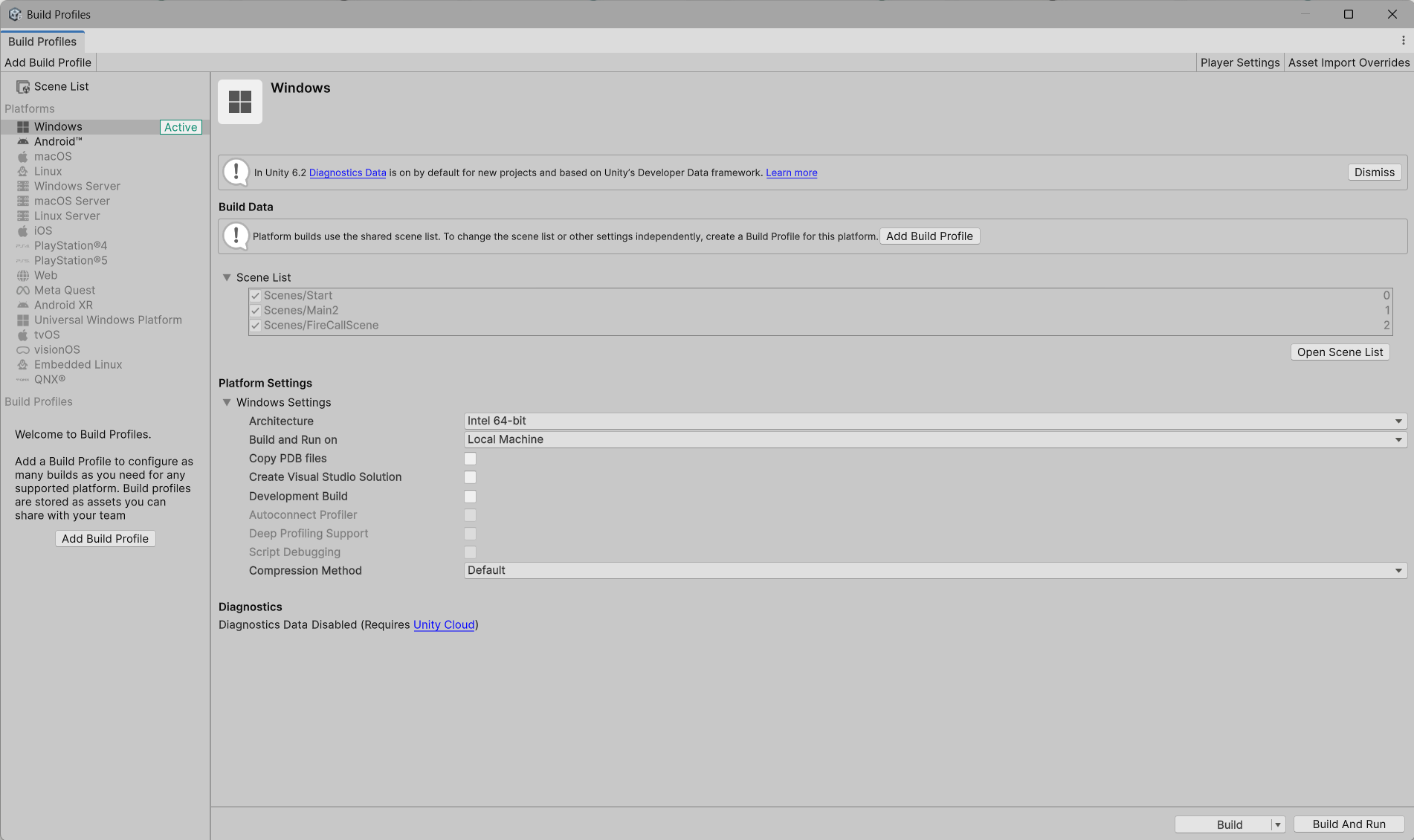Select the iOS platform icon
The width and height of the screenshot is (1414, 840).
[x=23, y=231]
